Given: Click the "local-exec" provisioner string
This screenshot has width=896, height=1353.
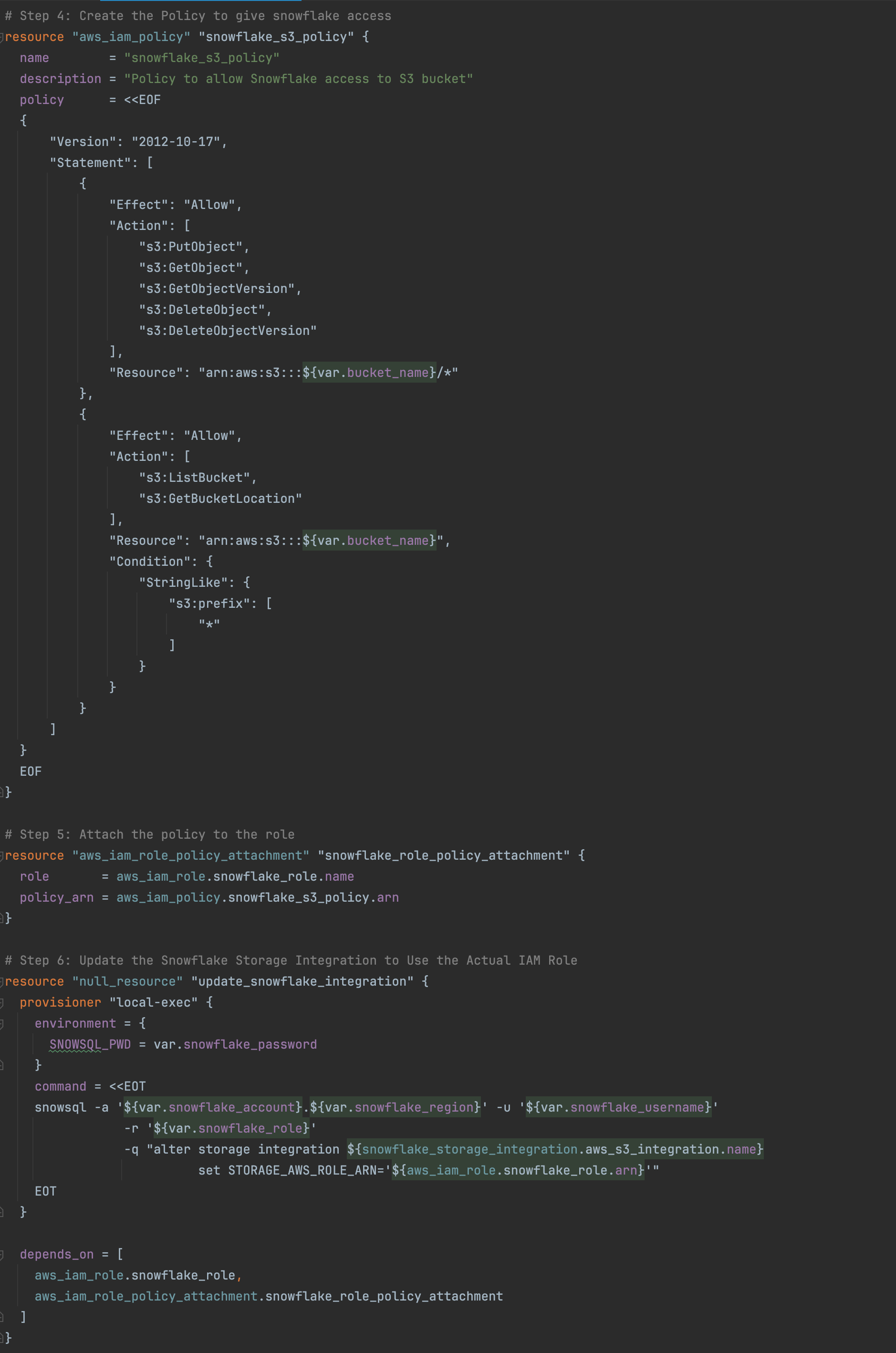Looking at the screenshot, I should pyautogui.click(x=154, y=1003).
